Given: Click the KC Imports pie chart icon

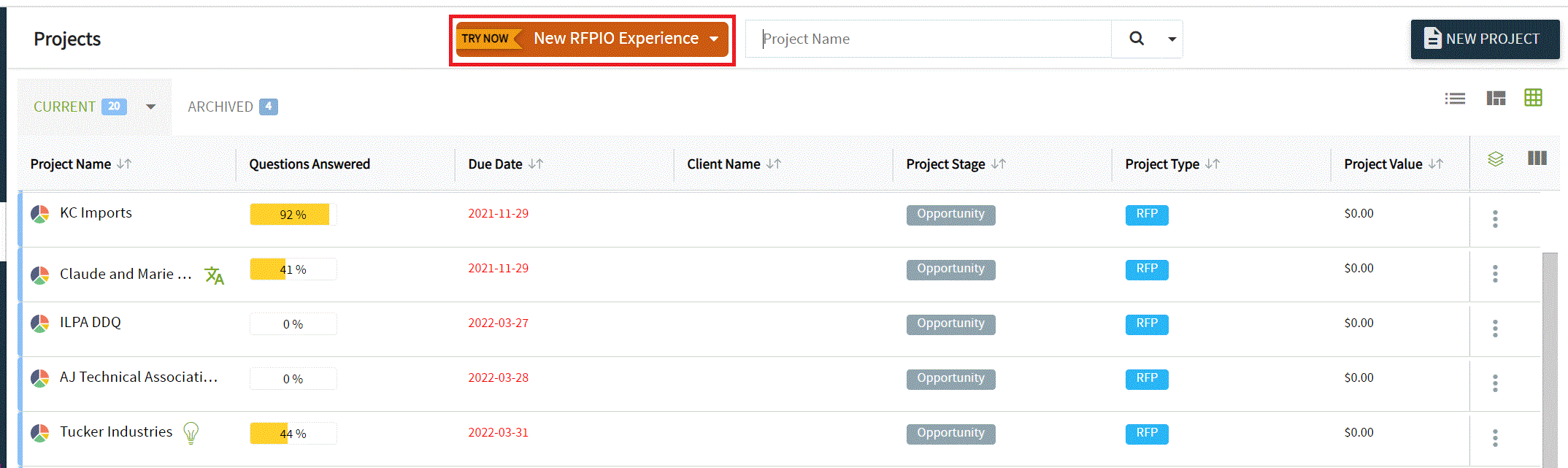Looking at the screenshot, I should pos(40,214).
